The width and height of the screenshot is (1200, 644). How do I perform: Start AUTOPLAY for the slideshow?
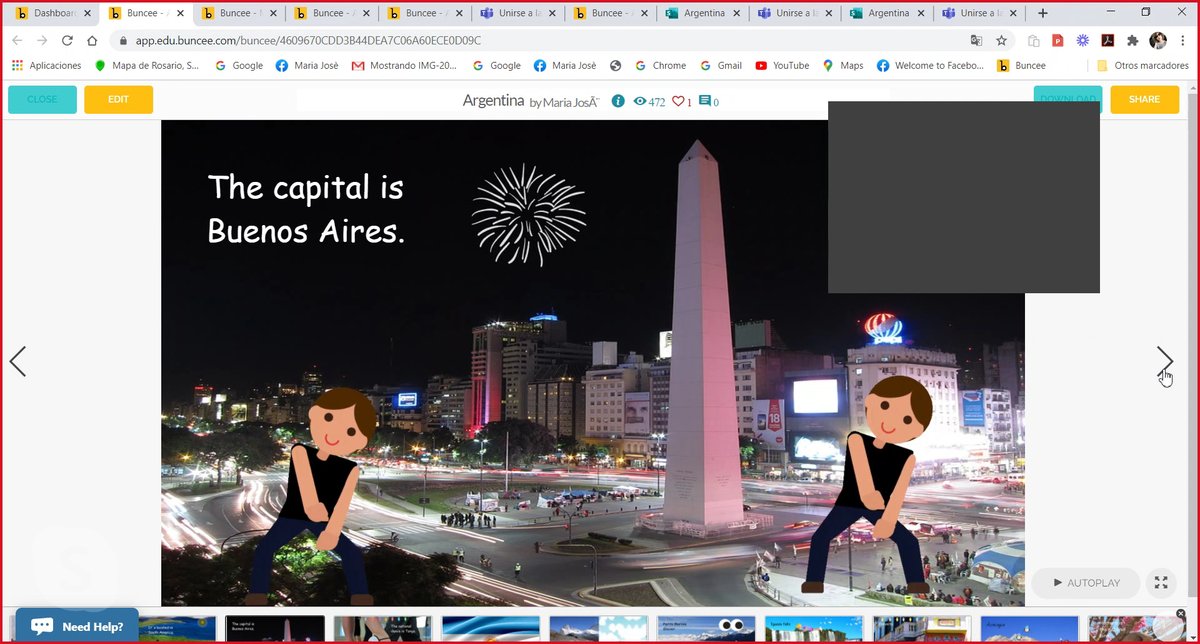pyautogui.click(x=1086, y=583)
